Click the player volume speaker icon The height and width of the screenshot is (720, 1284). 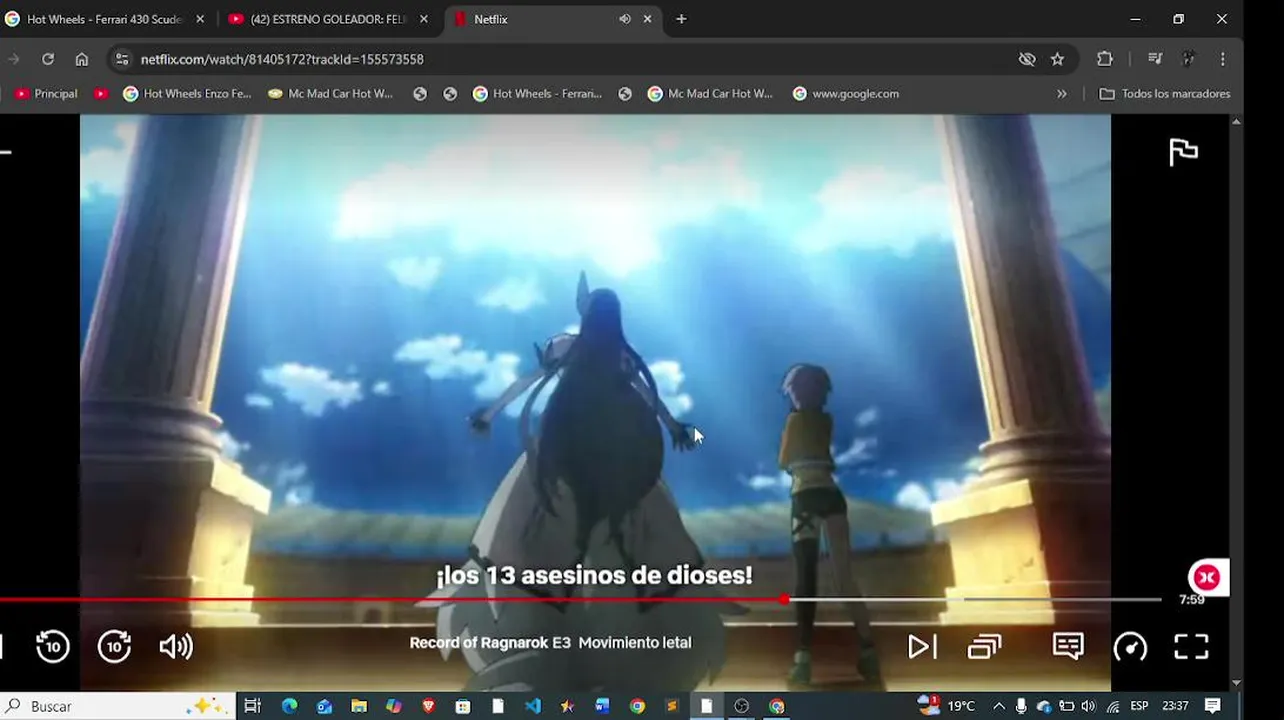176,647
